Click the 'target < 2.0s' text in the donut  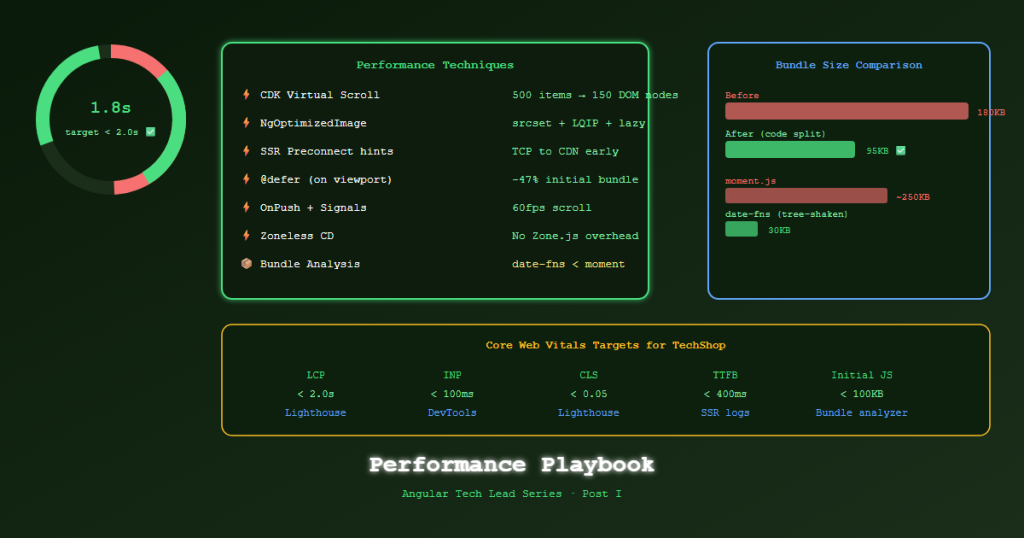[102, 132]
